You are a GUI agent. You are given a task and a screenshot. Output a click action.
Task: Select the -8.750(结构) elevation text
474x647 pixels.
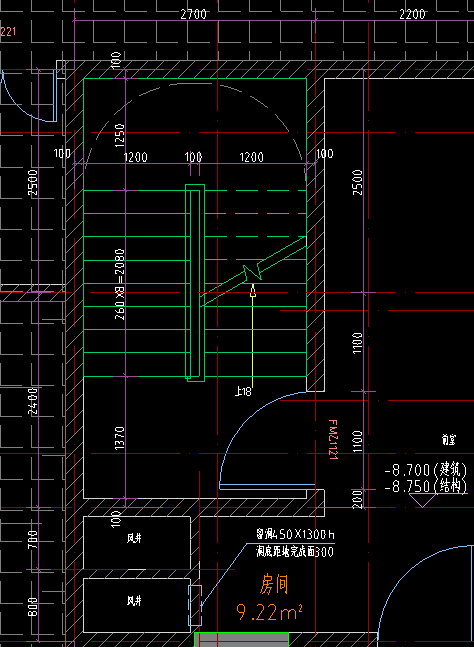(426, 486)
